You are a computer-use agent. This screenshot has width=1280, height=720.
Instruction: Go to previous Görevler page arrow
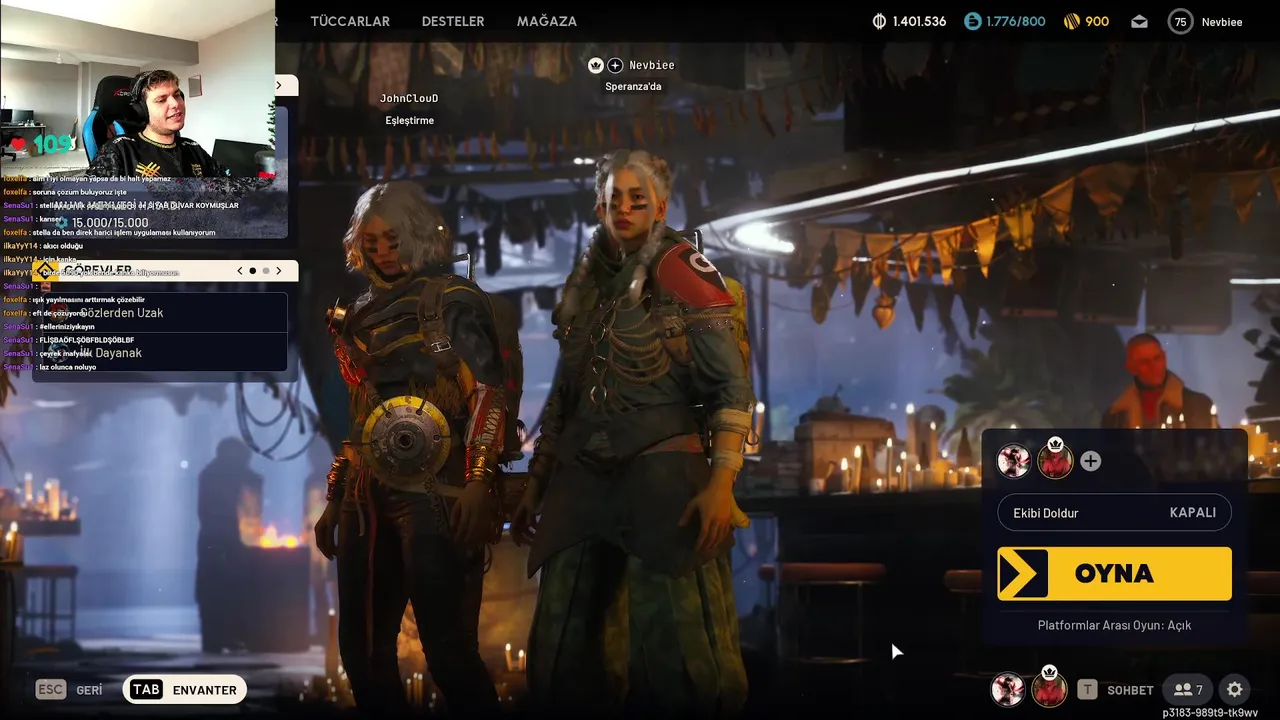(240, 271)
